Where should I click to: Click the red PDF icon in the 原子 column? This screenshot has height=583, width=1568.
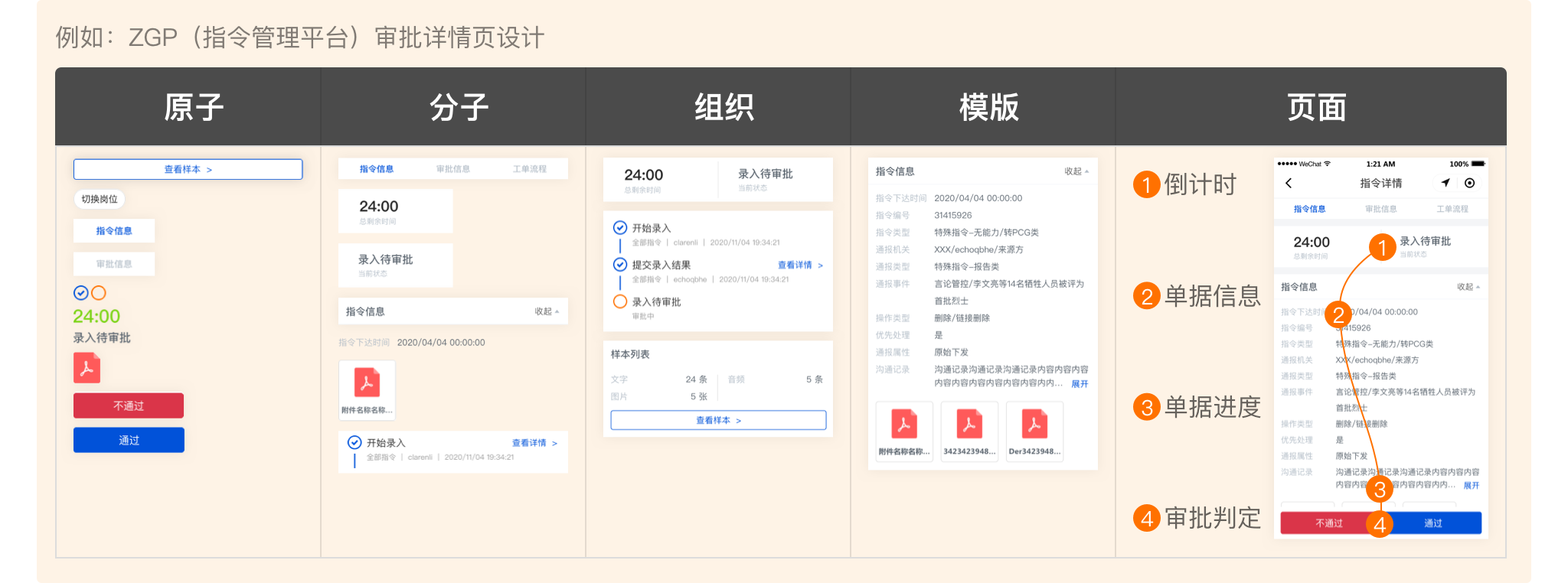pyautogui.click(x=87, y=368)
